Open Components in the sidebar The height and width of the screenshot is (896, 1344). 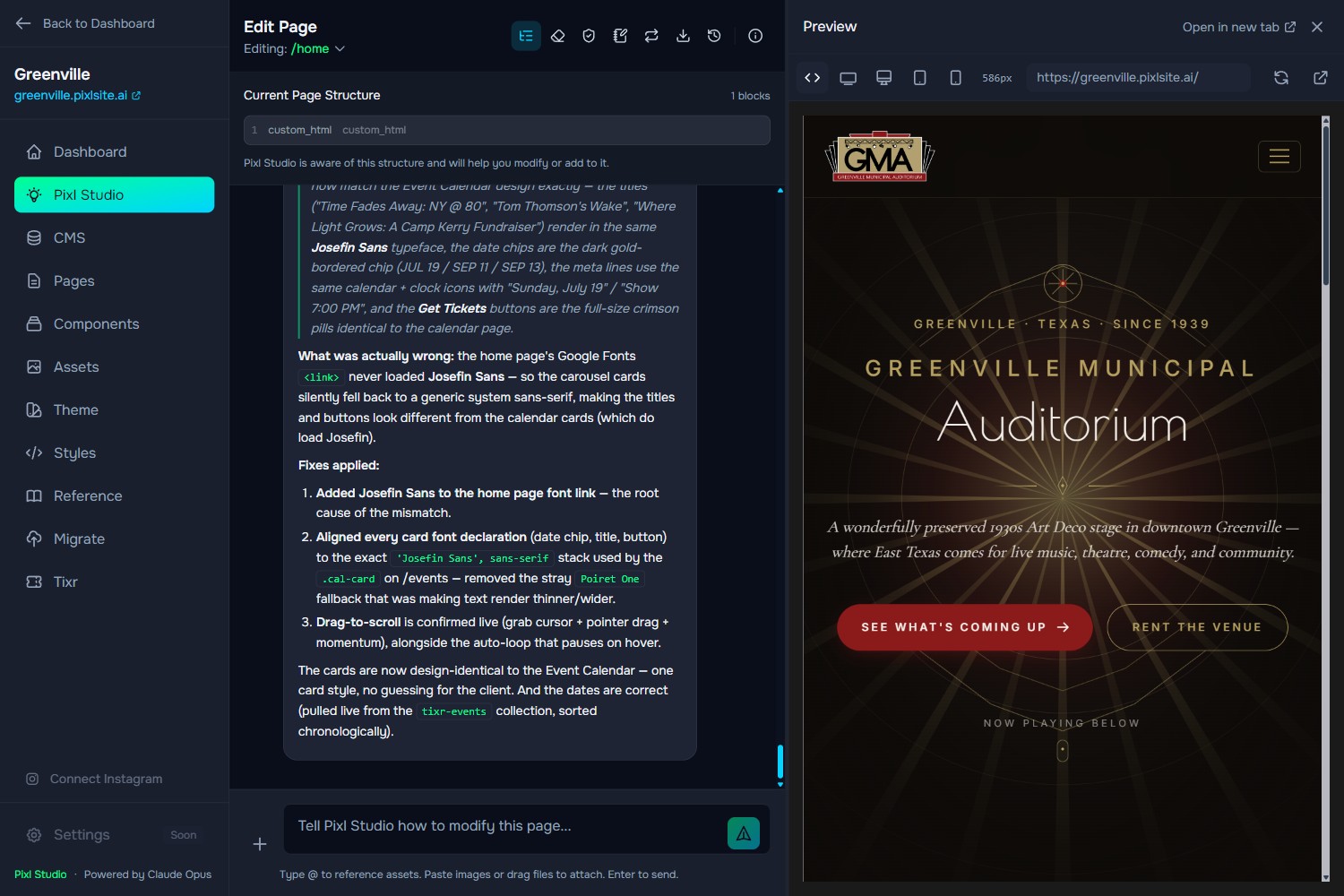point(115,323)
